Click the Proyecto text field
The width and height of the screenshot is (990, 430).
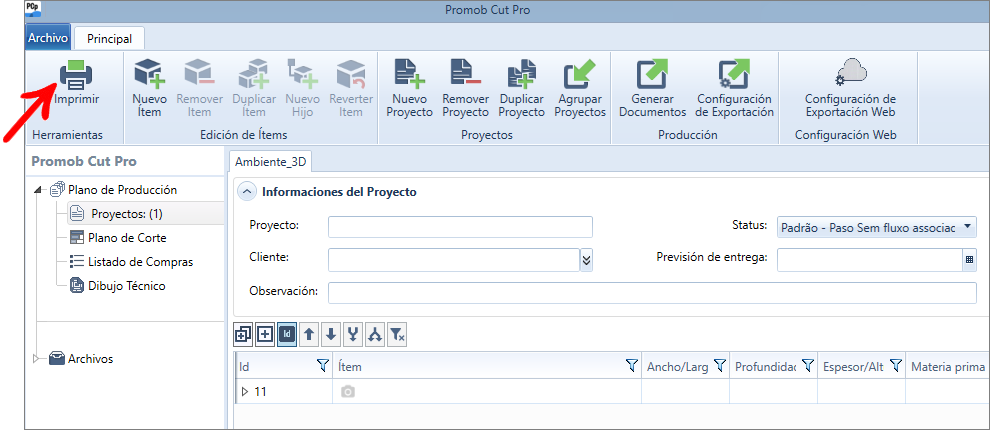(460, 227)
